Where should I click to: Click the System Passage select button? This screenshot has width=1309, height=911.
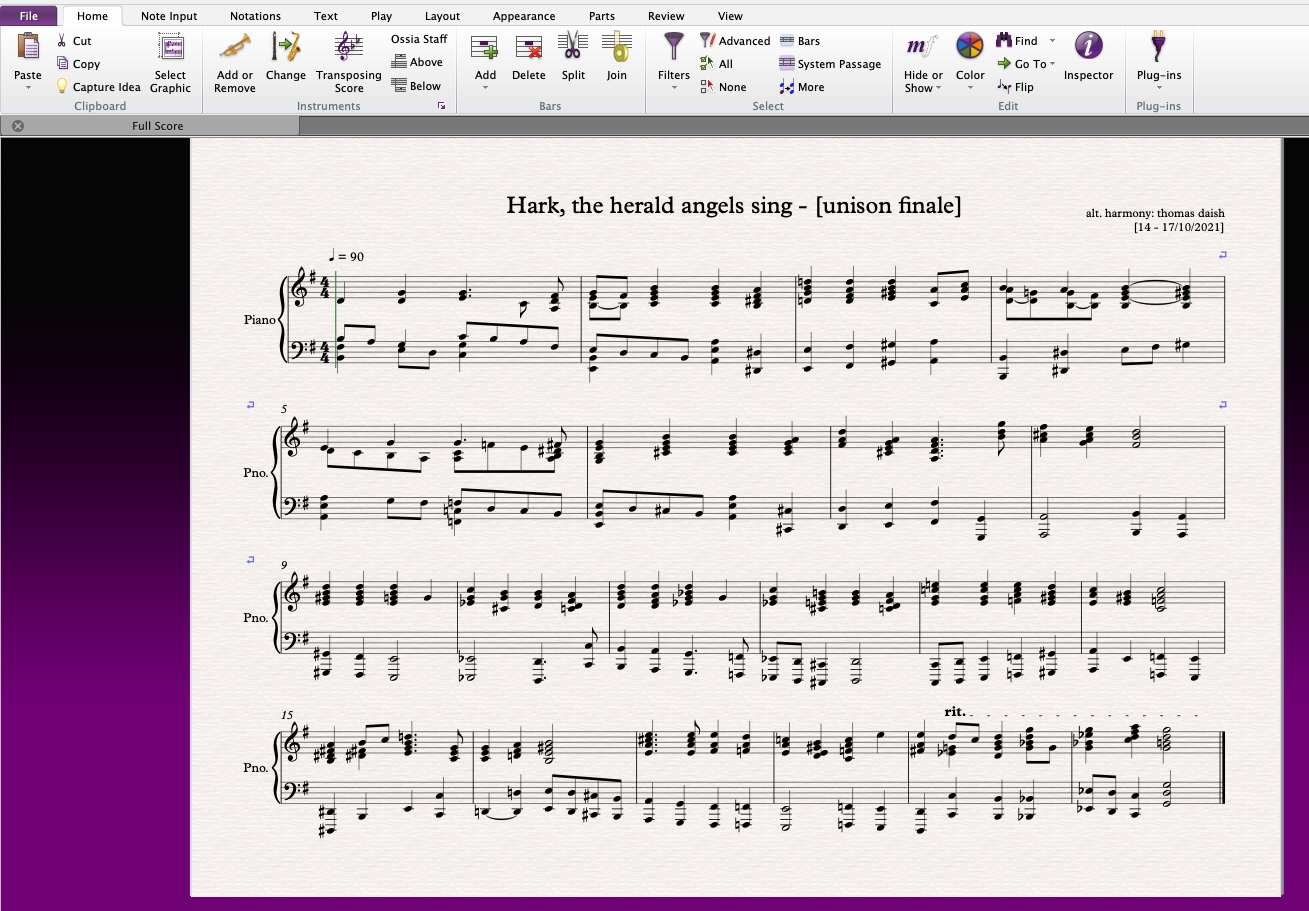click(x=830, y=64)
